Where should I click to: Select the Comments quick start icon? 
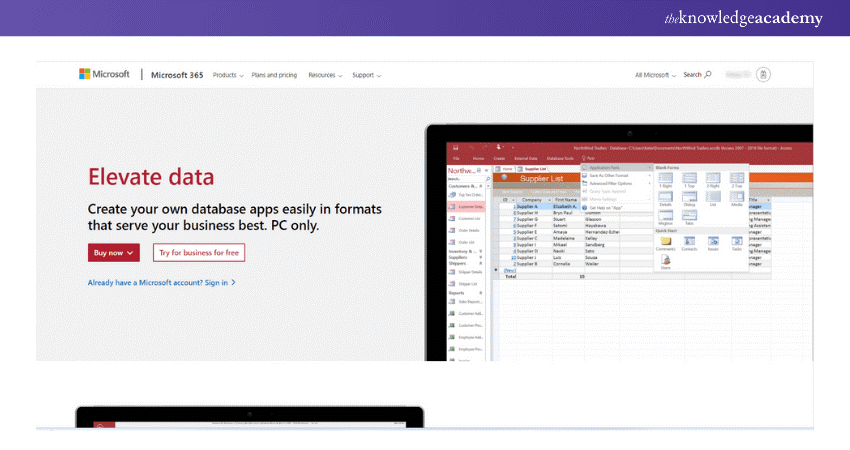point(665,243)
